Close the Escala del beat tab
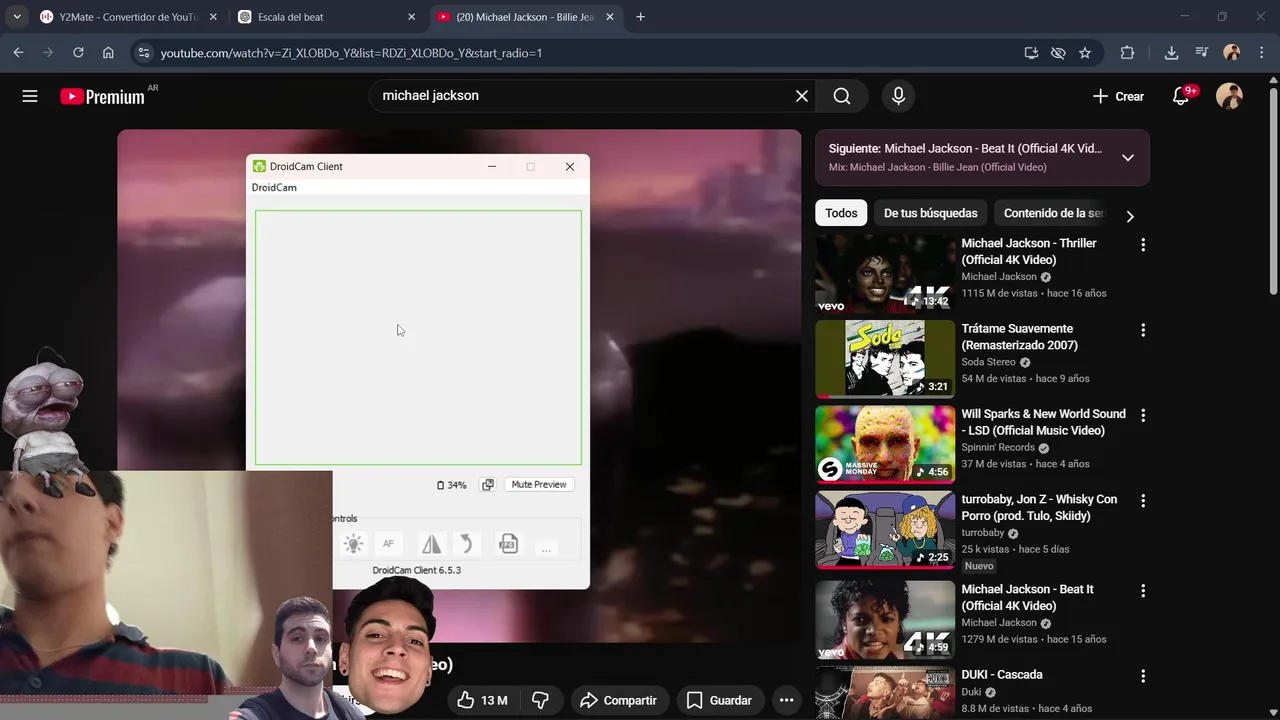This screenshot has height=720, width=1280. point(411,17)
